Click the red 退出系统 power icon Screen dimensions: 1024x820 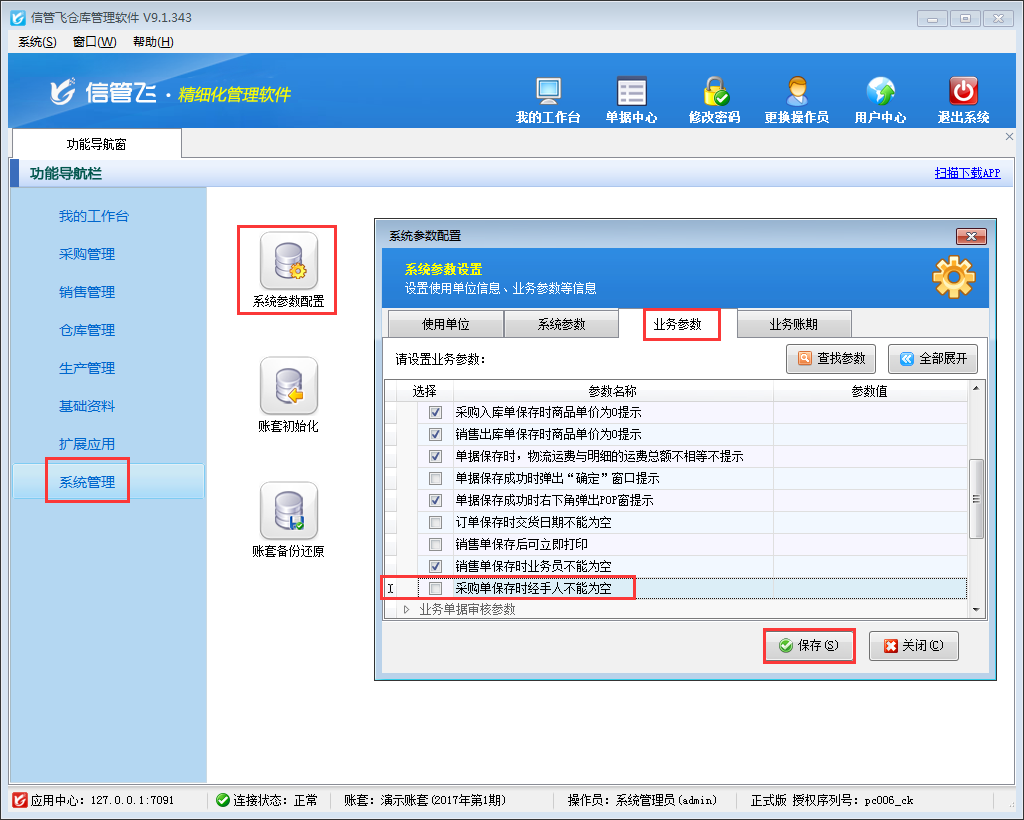963,92
